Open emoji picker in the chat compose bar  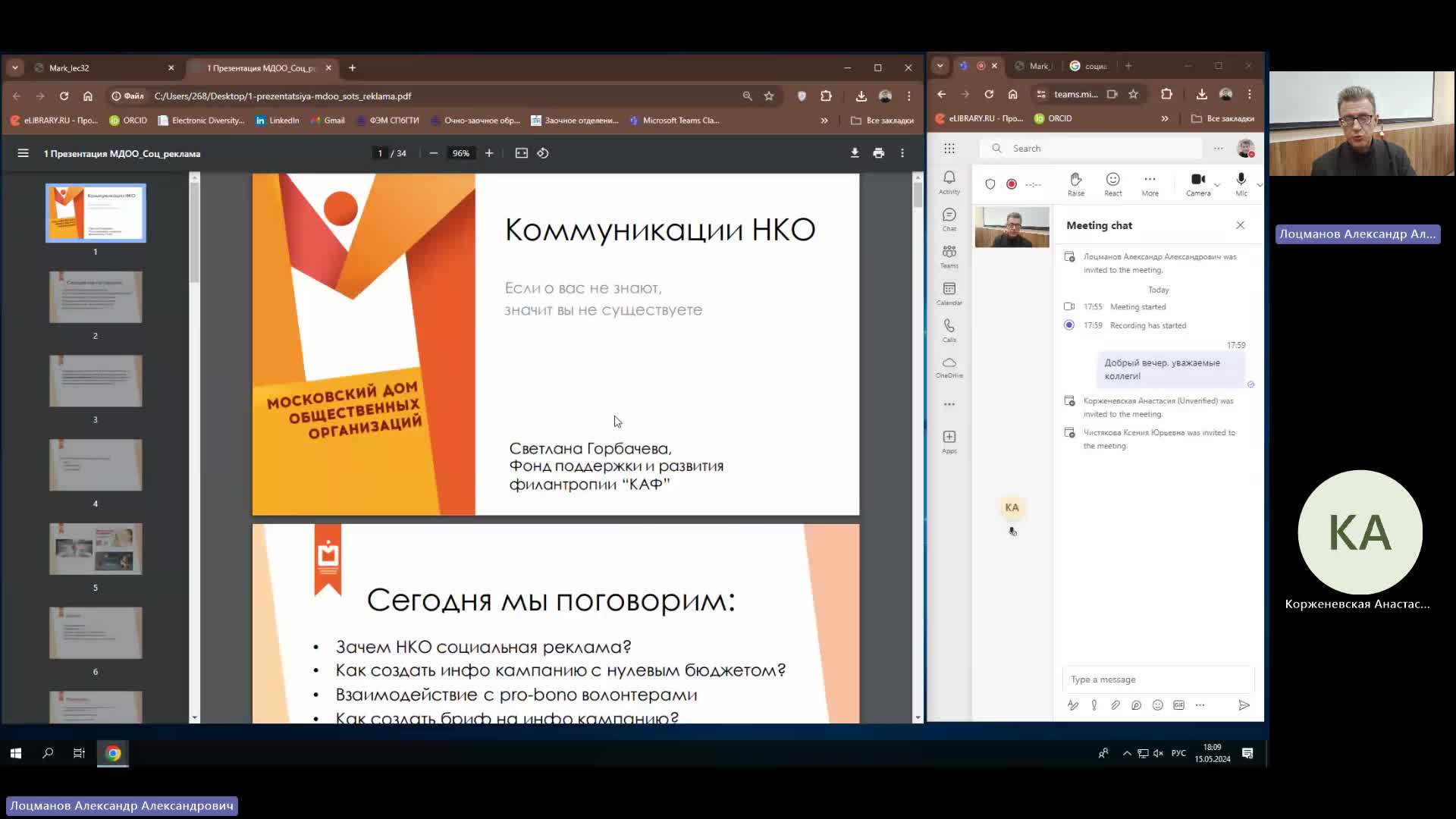(1158, 705)
